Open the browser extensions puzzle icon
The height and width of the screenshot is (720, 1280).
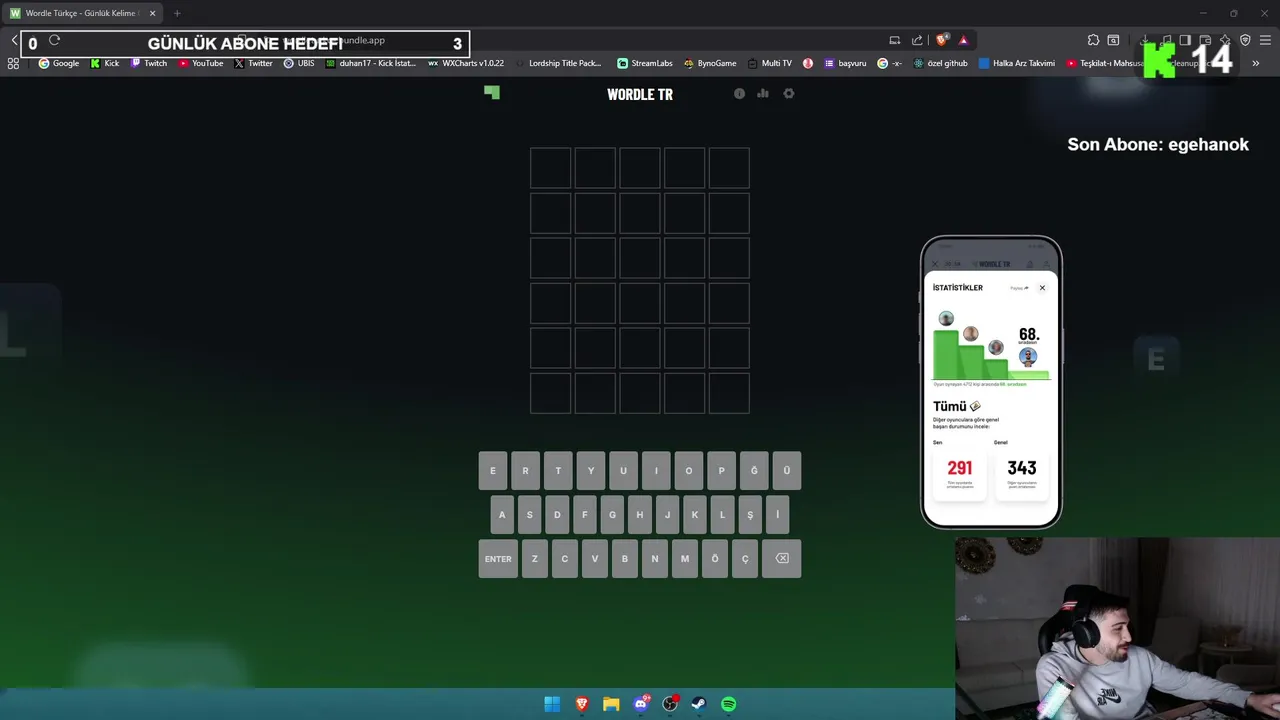[1093, 40]
